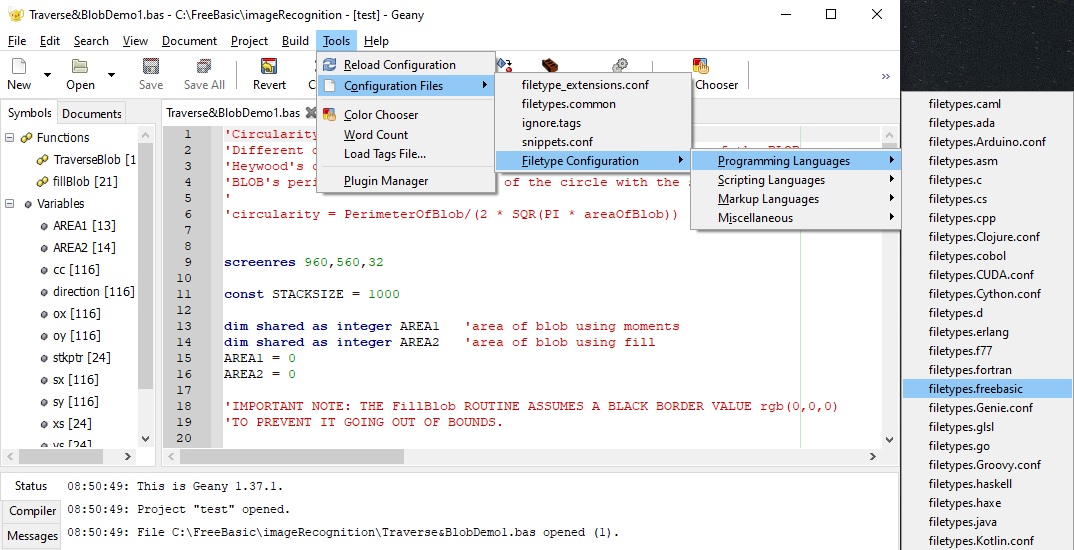1074x550 pixels.
Task: Open the Project menu
Action: [249, 41]
